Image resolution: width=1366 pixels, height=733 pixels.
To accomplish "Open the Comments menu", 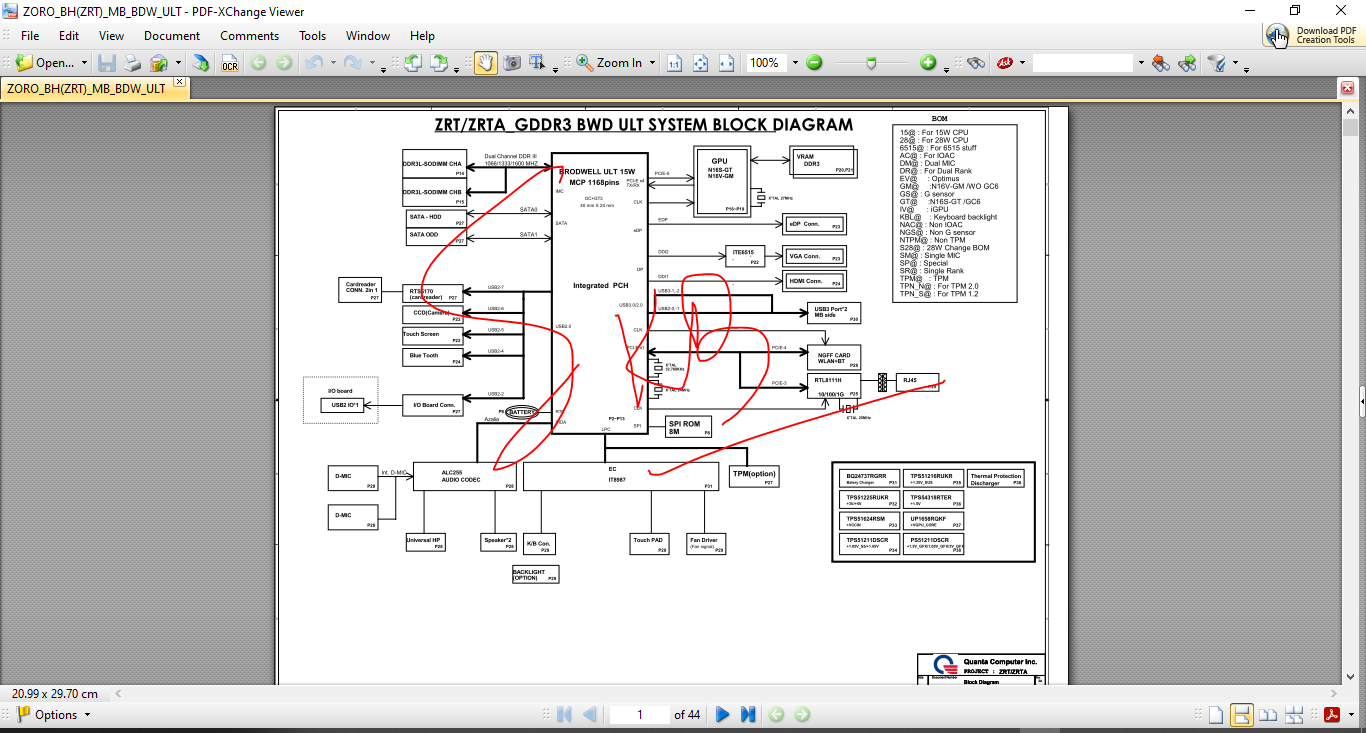I will coord(250,35).
